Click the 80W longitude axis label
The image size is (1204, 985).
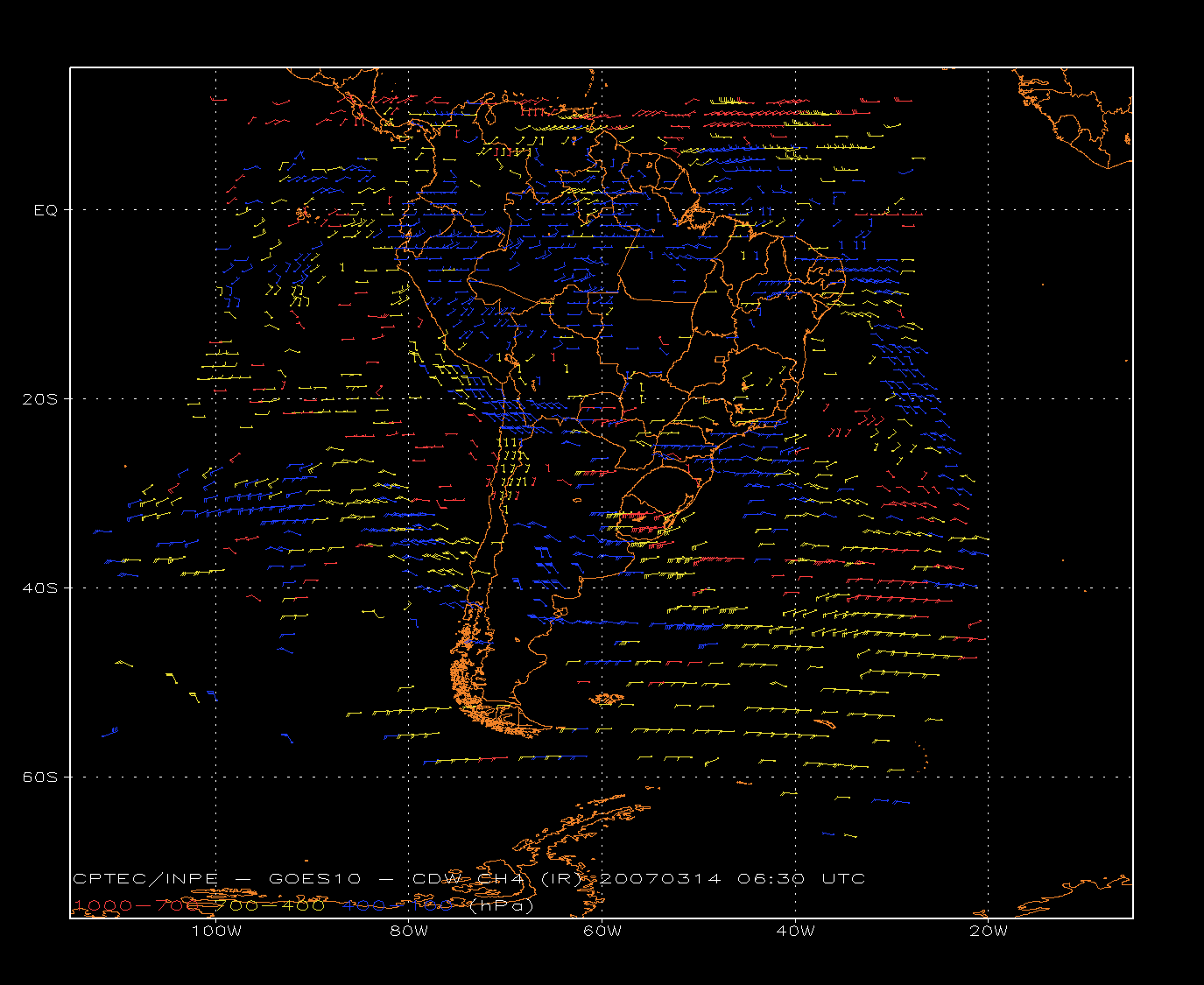click(409, 931)
